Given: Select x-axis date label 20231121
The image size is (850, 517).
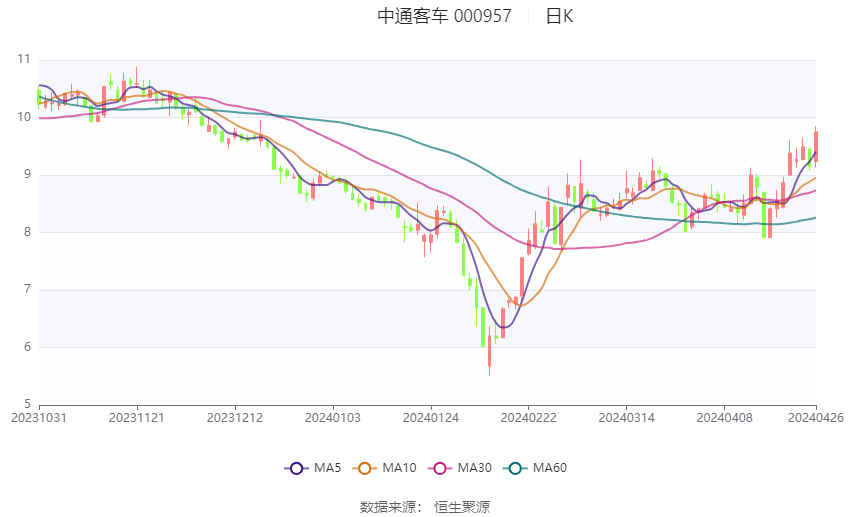Looking at the screenshot, I should click(137, 418).
